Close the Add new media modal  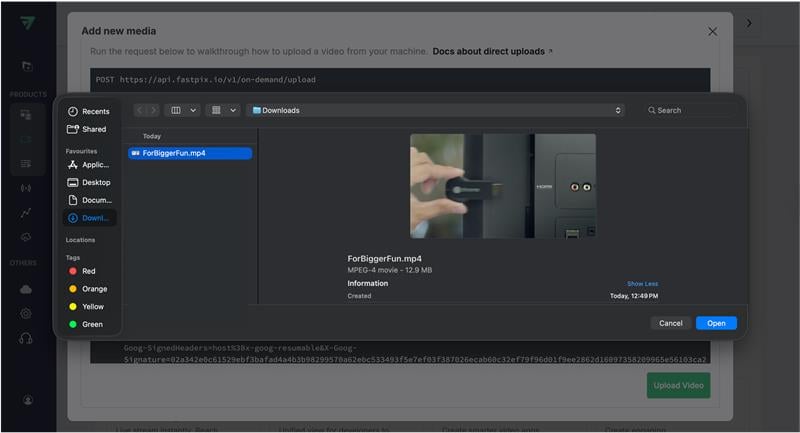pos(712,32)
